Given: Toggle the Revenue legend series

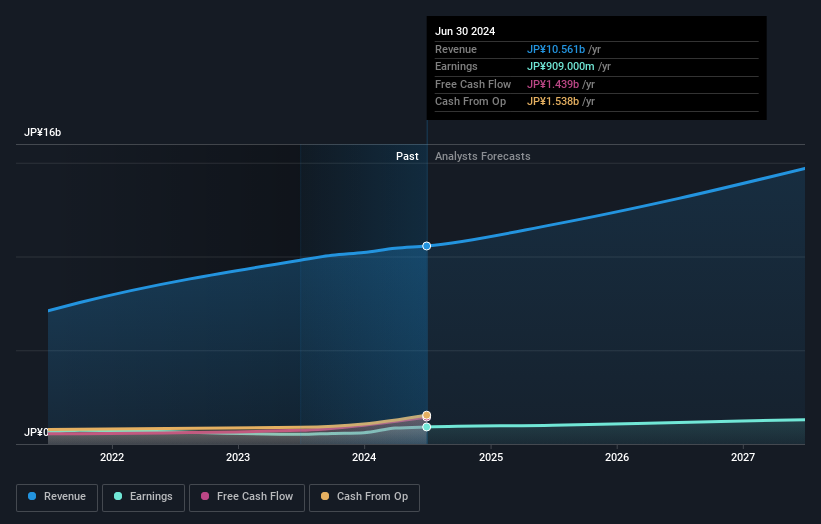Looking at the screenshot, I should click(57, 497).
